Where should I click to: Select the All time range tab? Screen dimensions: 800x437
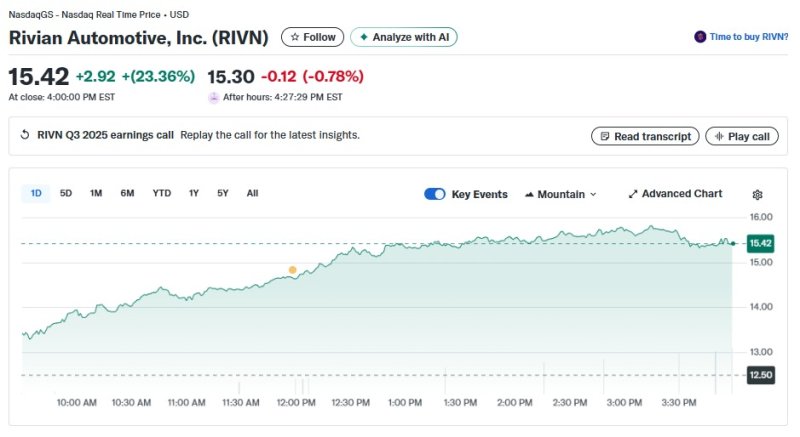click(252, 193)
